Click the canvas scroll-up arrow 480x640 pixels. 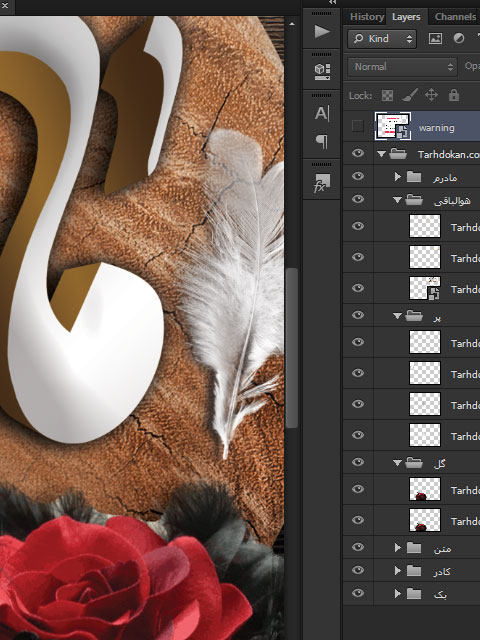point(291,24)
